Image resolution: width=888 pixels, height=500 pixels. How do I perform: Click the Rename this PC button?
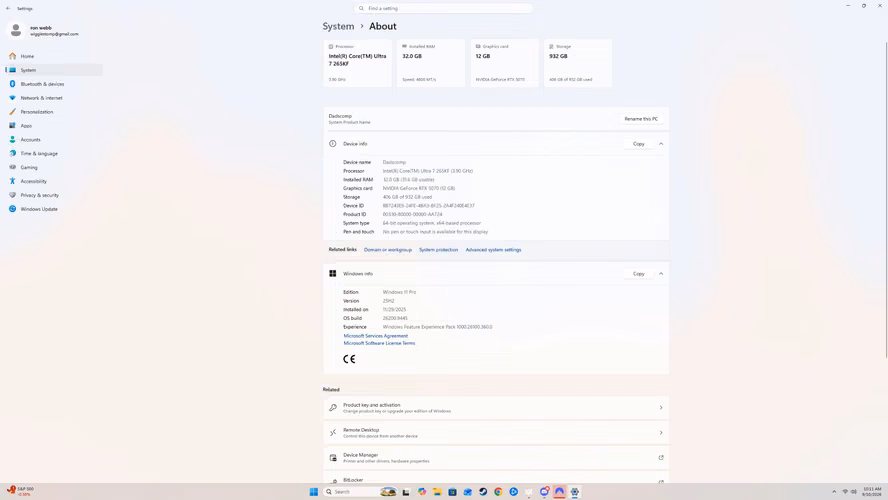[x=641, y=119]
